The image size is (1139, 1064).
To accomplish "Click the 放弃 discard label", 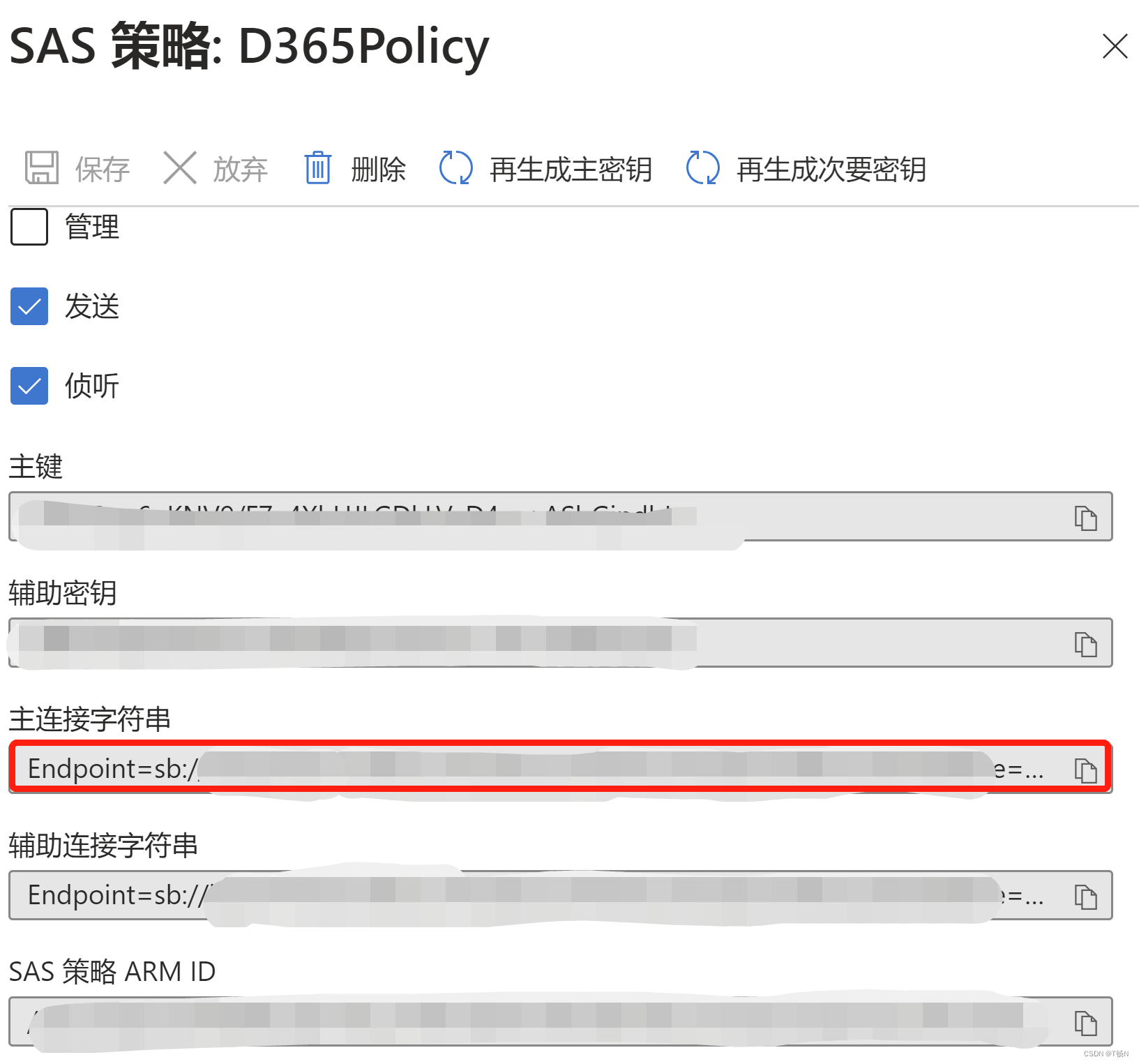I will point(241,170).
